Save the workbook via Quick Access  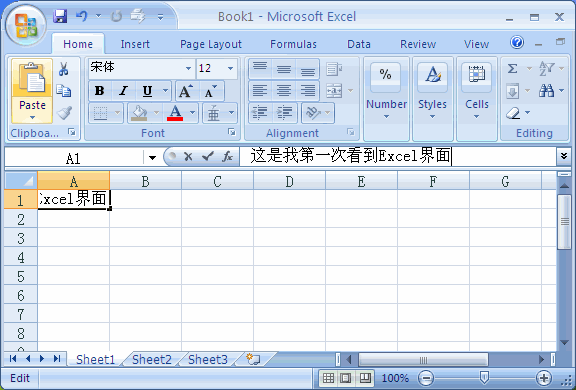(60, 17)
